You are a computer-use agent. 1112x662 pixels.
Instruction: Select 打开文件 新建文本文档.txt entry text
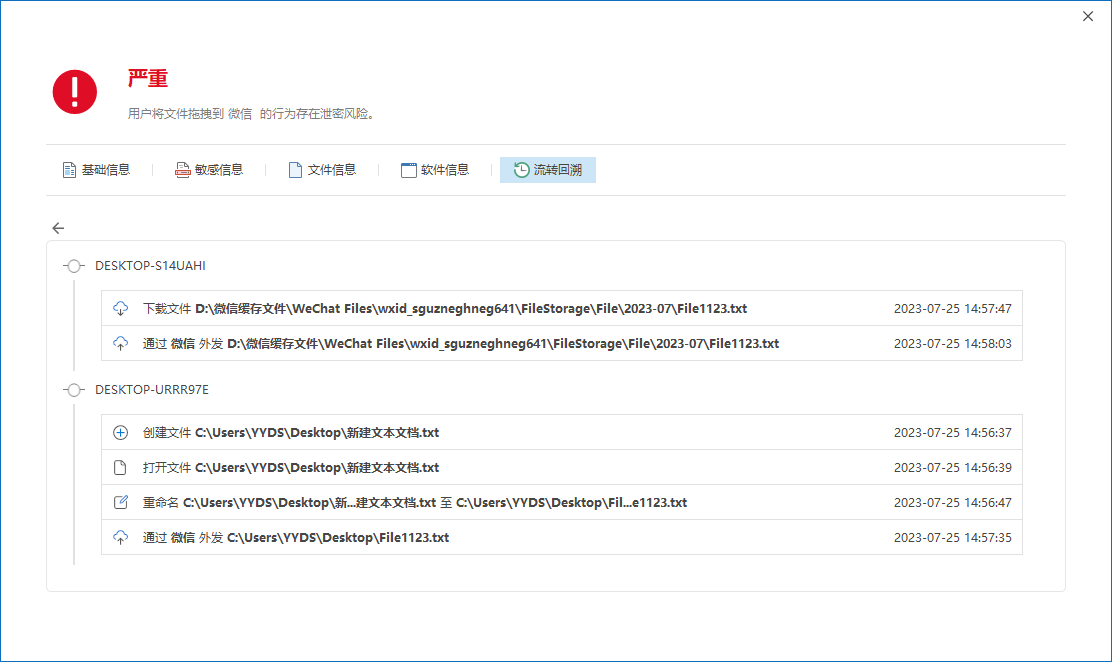(291, 468)
